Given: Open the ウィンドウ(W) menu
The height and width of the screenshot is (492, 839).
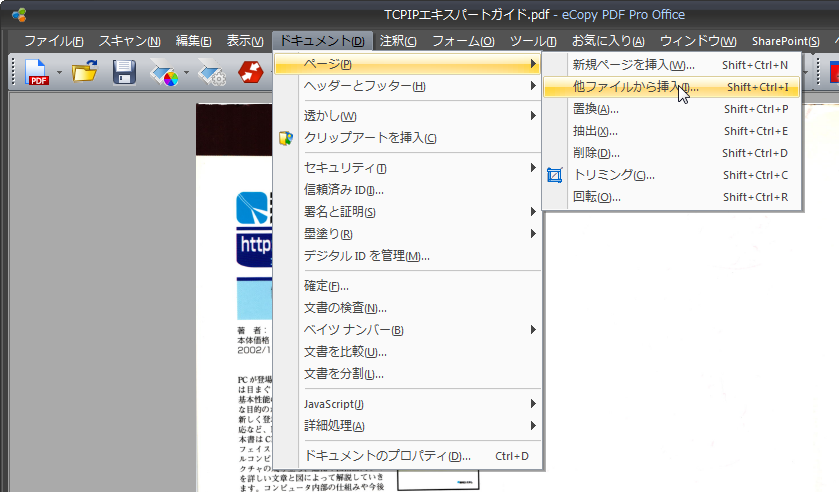Looking at the screenshot, I should point(698,41).
